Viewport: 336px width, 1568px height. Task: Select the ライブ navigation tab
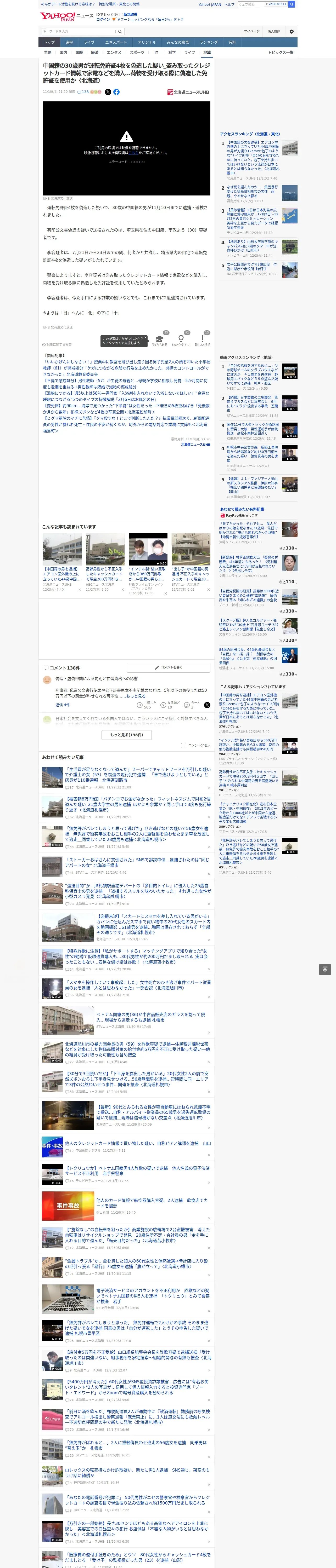pos(89,42)
